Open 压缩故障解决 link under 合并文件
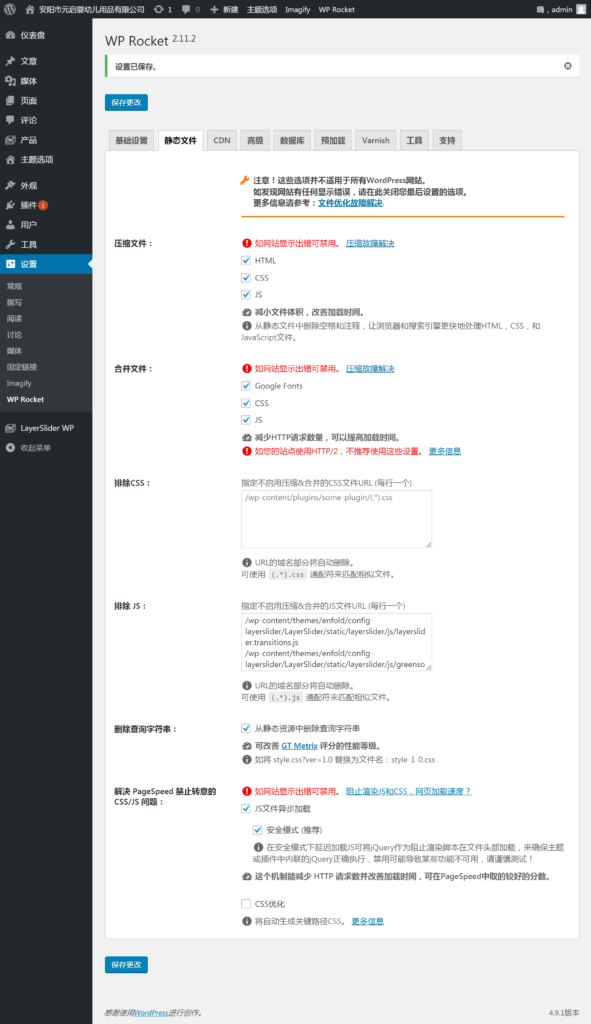Screen dimensions: 591x1024 click(370, 368)
